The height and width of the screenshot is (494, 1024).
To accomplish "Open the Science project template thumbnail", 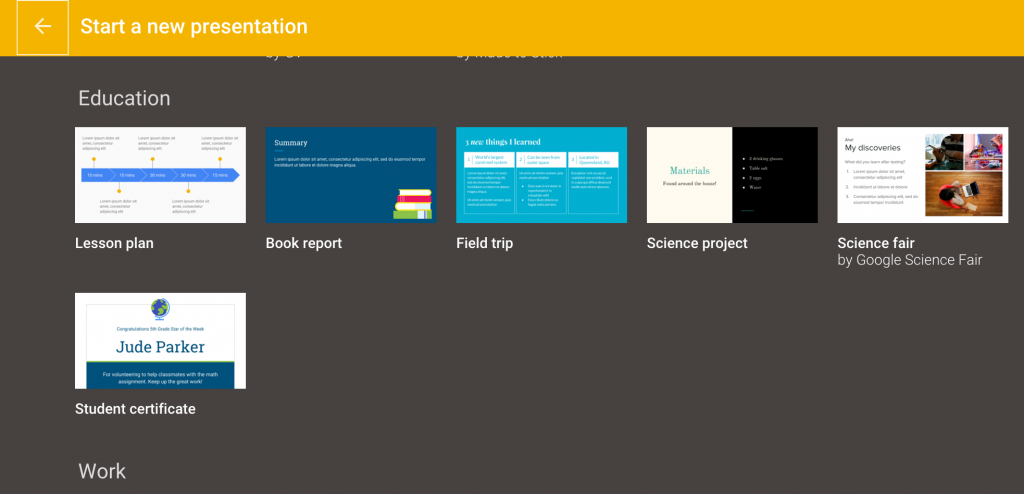I will point(732,175).
